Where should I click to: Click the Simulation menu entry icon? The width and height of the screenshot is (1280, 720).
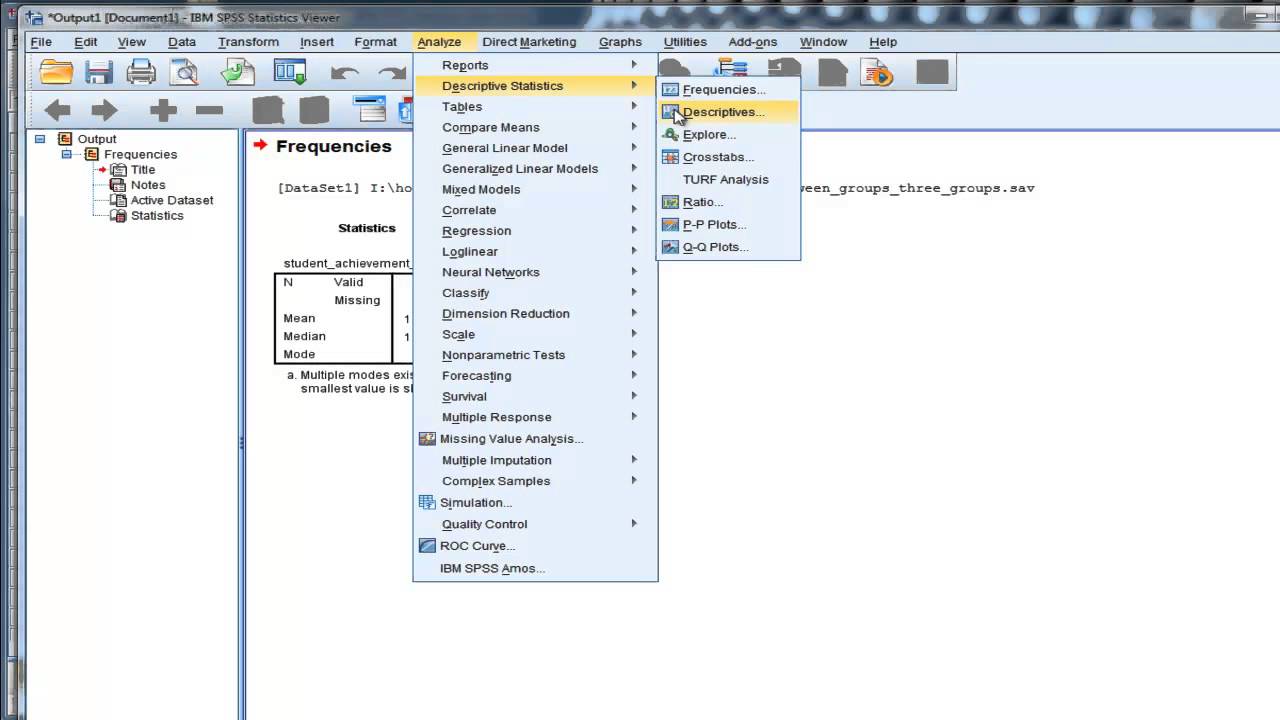tap(427, 502)
